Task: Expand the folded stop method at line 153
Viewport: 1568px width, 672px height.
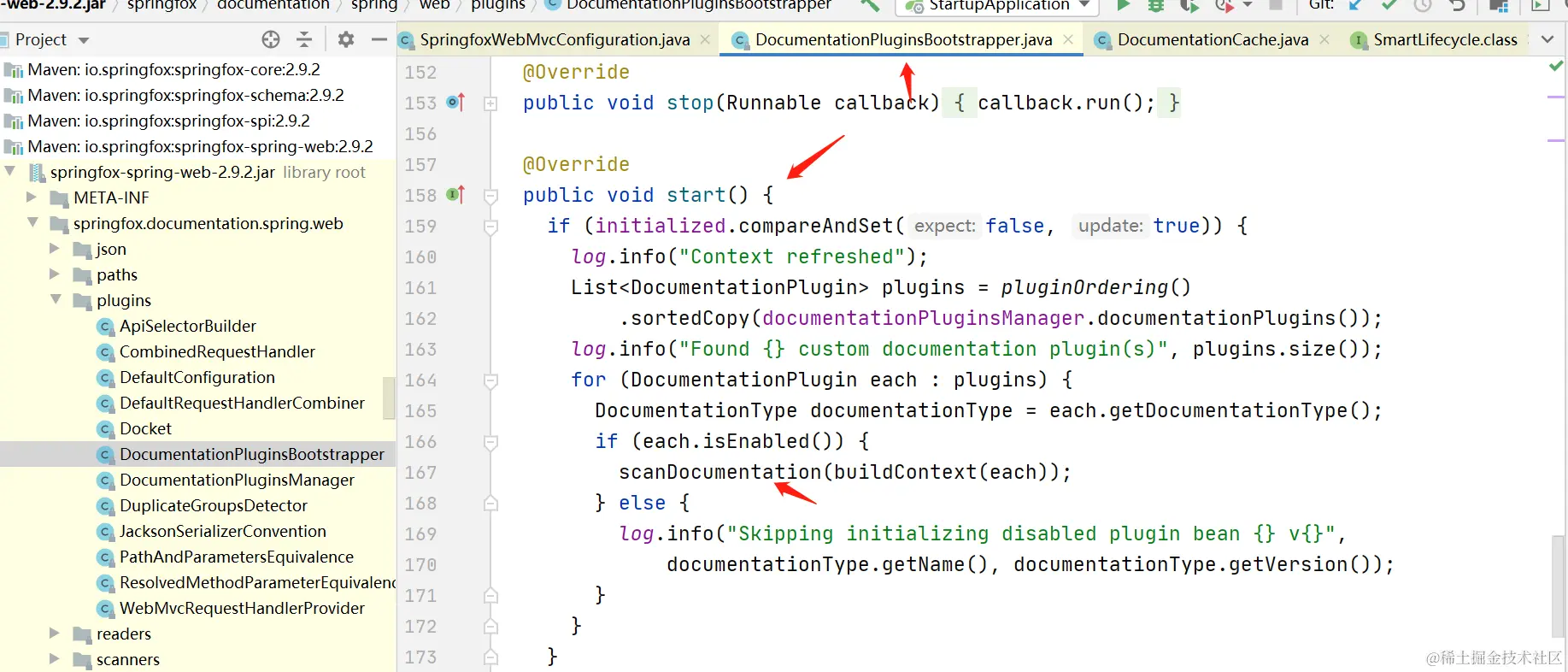Action: click(x=490, y=103)
